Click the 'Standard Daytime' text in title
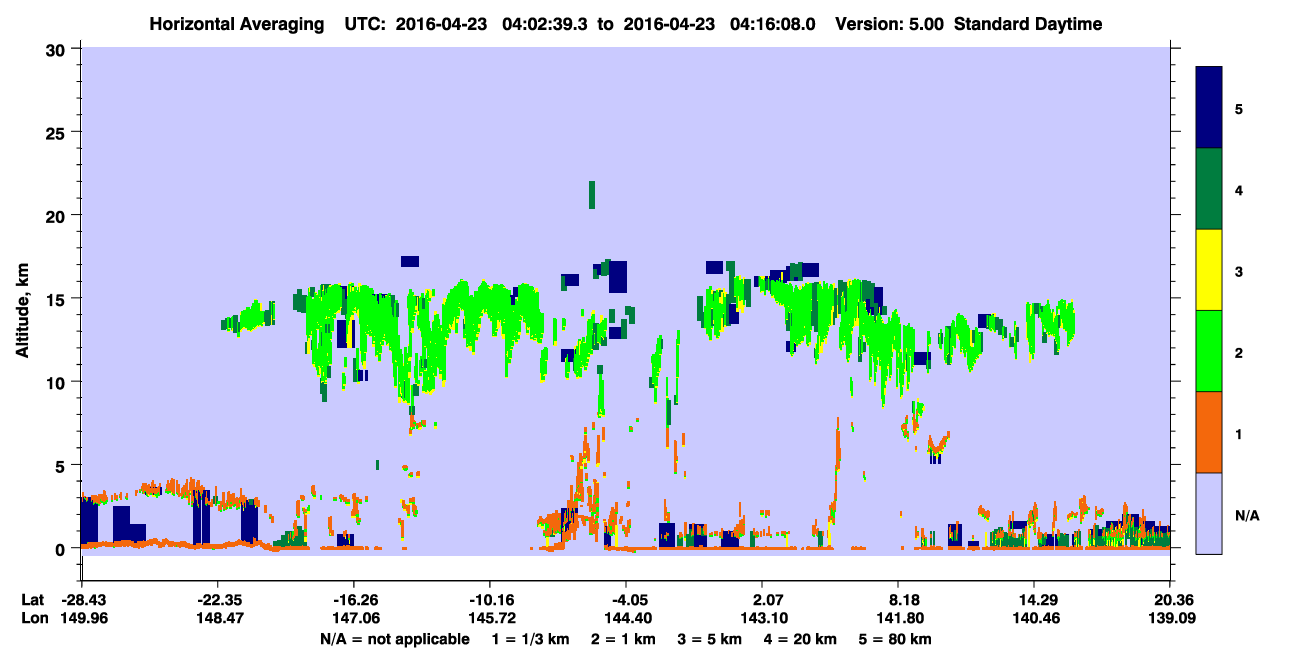 click(1028, 24)
